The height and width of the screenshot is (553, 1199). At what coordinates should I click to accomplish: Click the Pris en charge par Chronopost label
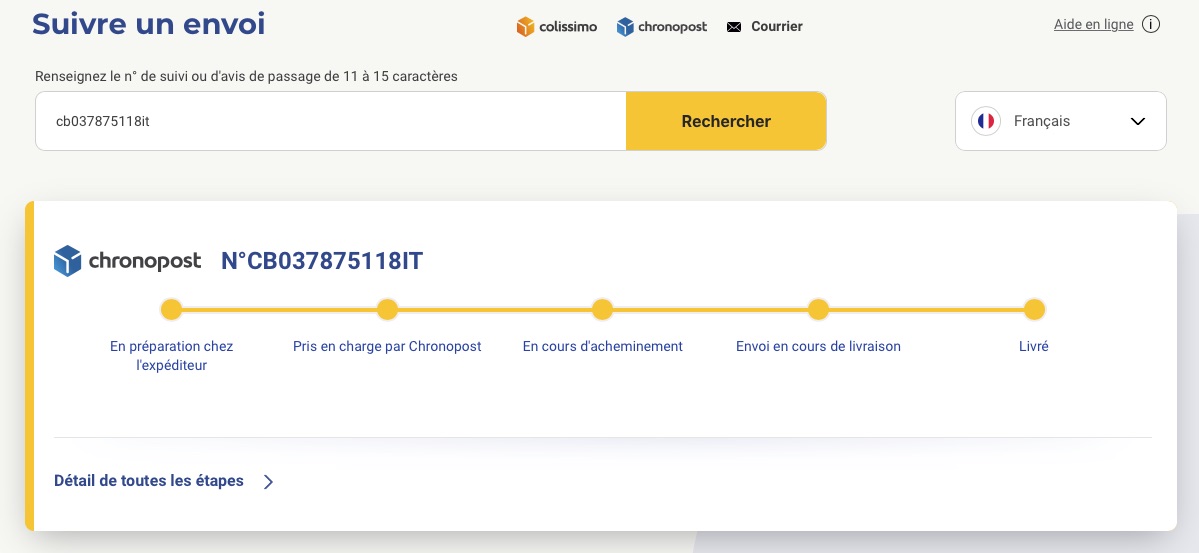[x=387, y=346]
